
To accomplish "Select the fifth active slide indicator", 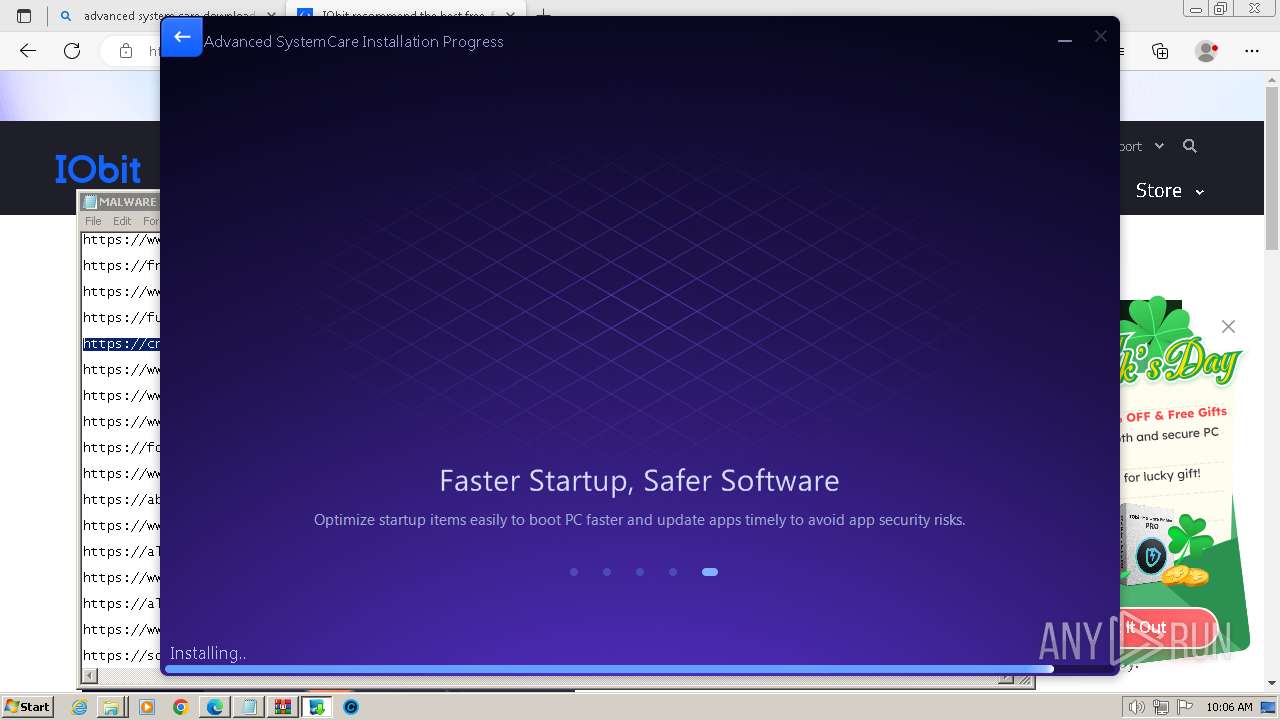I will tap(710, 572).
